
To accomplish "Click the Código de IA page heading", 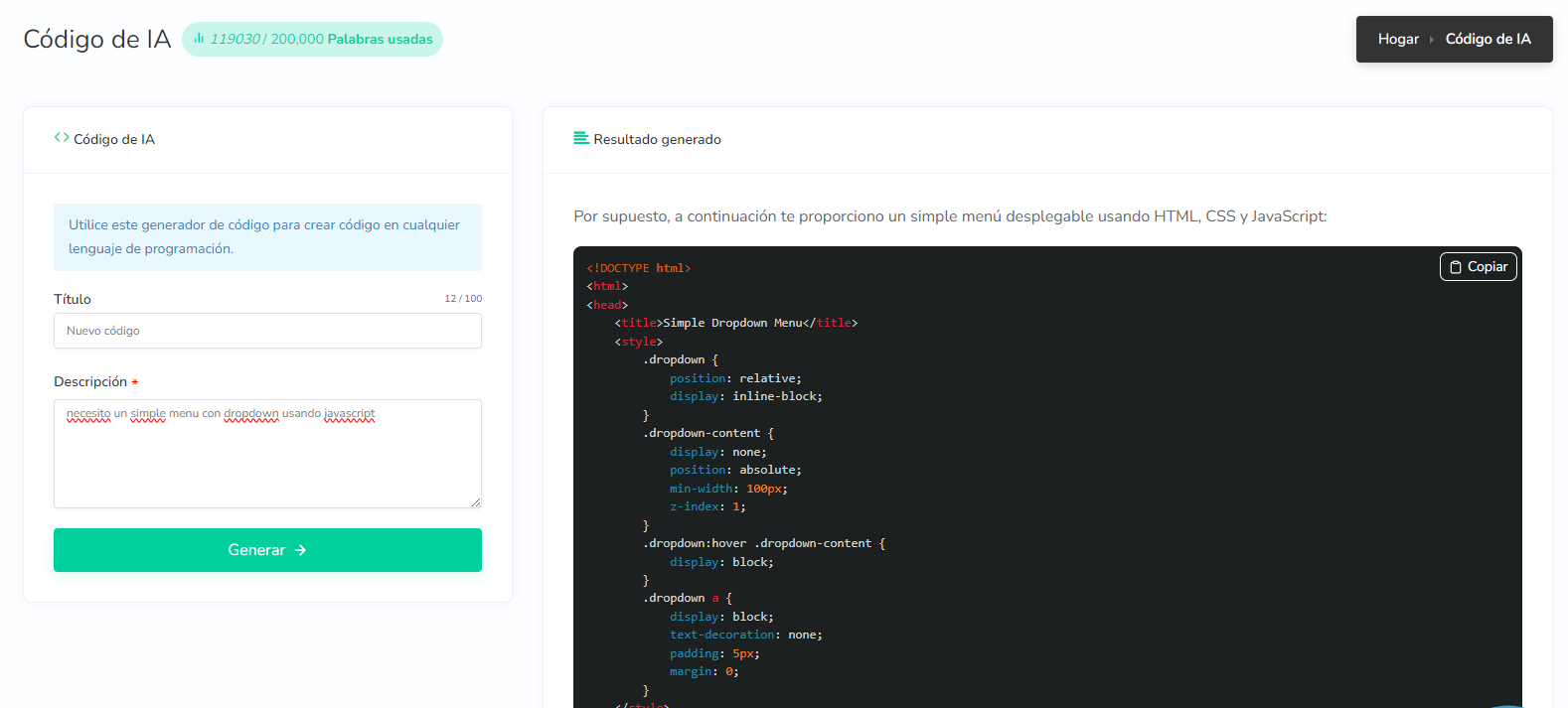I will 97,39.
